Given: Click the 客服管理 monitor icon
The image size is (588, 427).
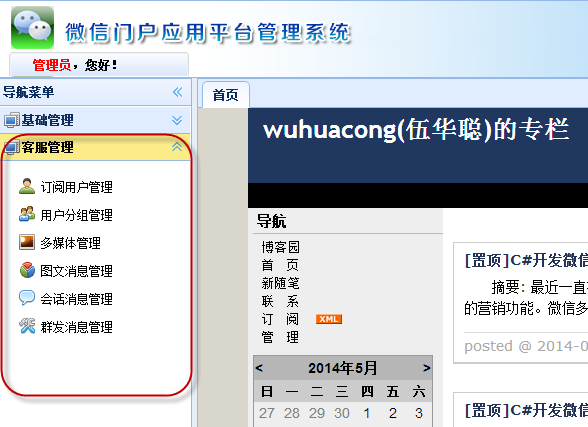Looking at the screenshot, I should pos(12,147).
